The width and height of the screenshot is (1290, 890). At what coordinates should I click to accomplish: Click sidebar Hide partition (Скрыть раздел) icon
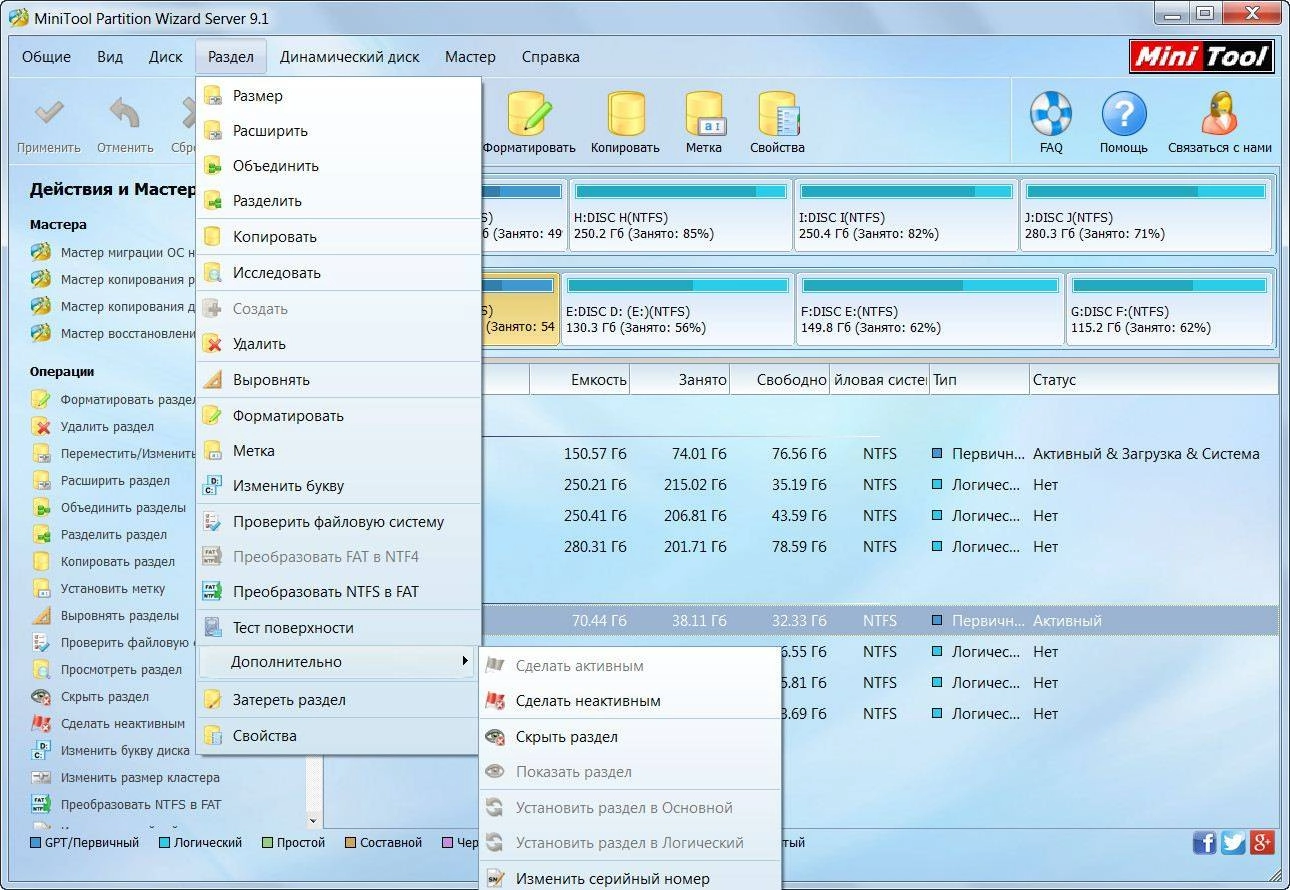coord(41,696)
